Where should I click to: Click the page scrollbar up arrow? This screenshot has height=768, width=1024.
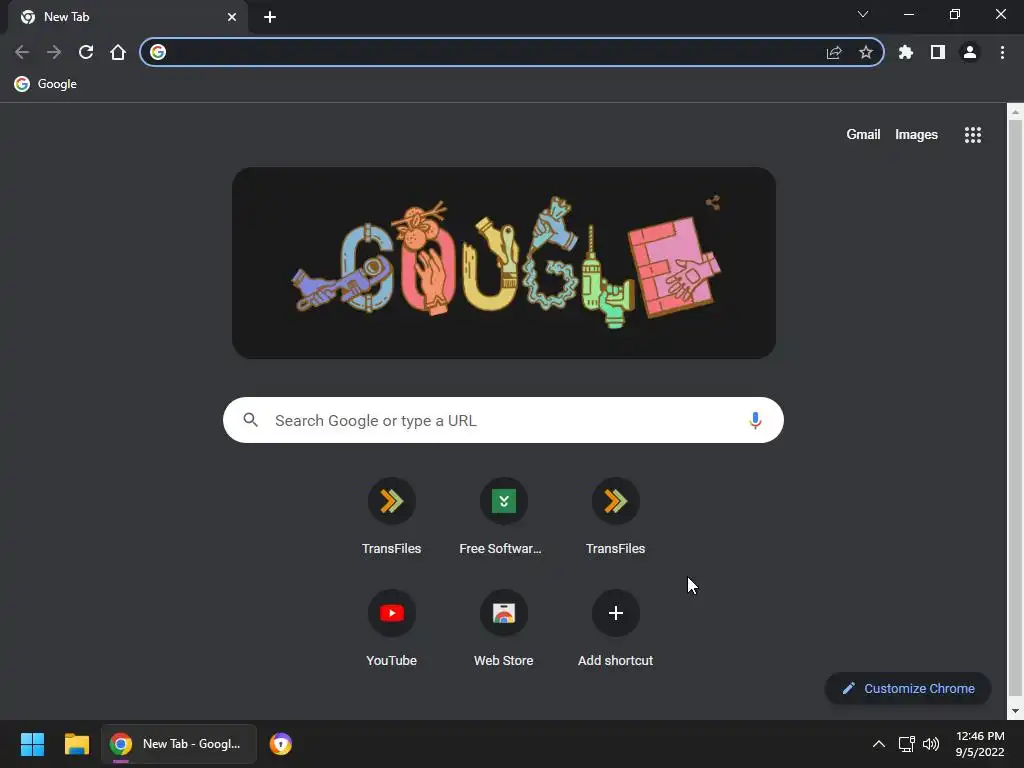(1015, 112)
